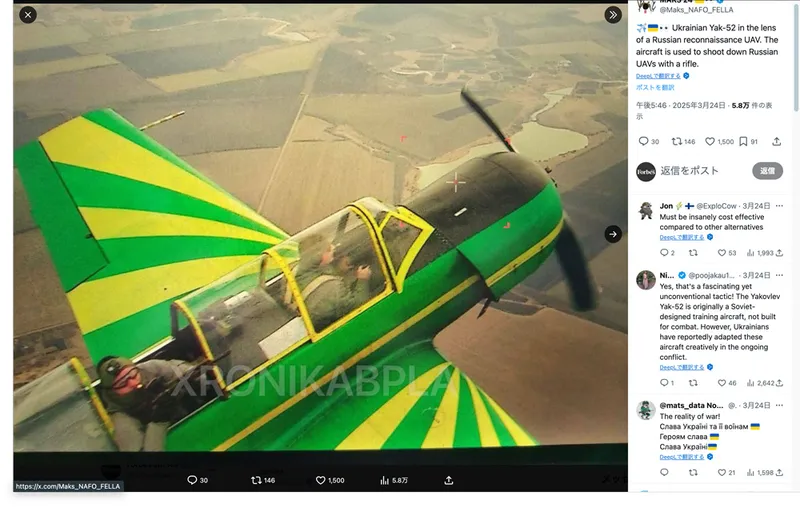800x507 pixels.
Task: Repost via the 146 icon in the side panel
Action: coord(683,141)
